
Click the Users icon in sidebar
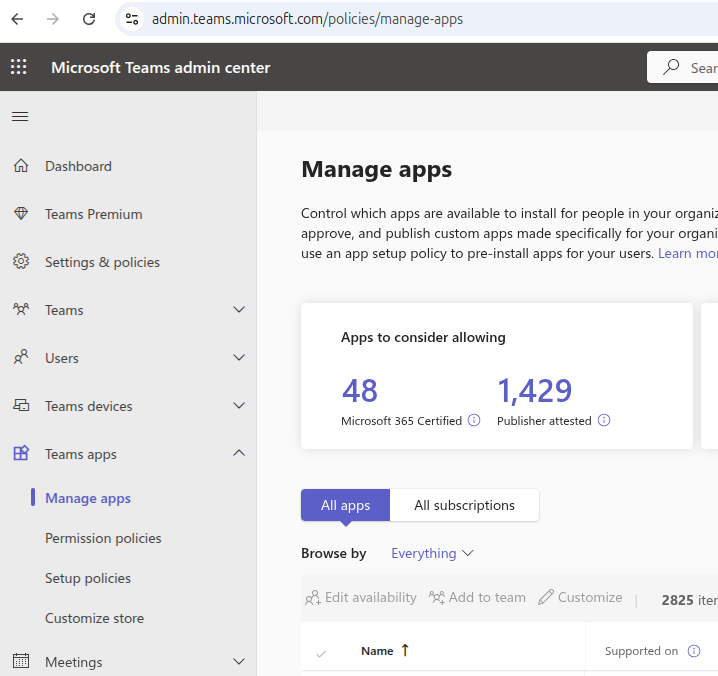coord(21,357)
